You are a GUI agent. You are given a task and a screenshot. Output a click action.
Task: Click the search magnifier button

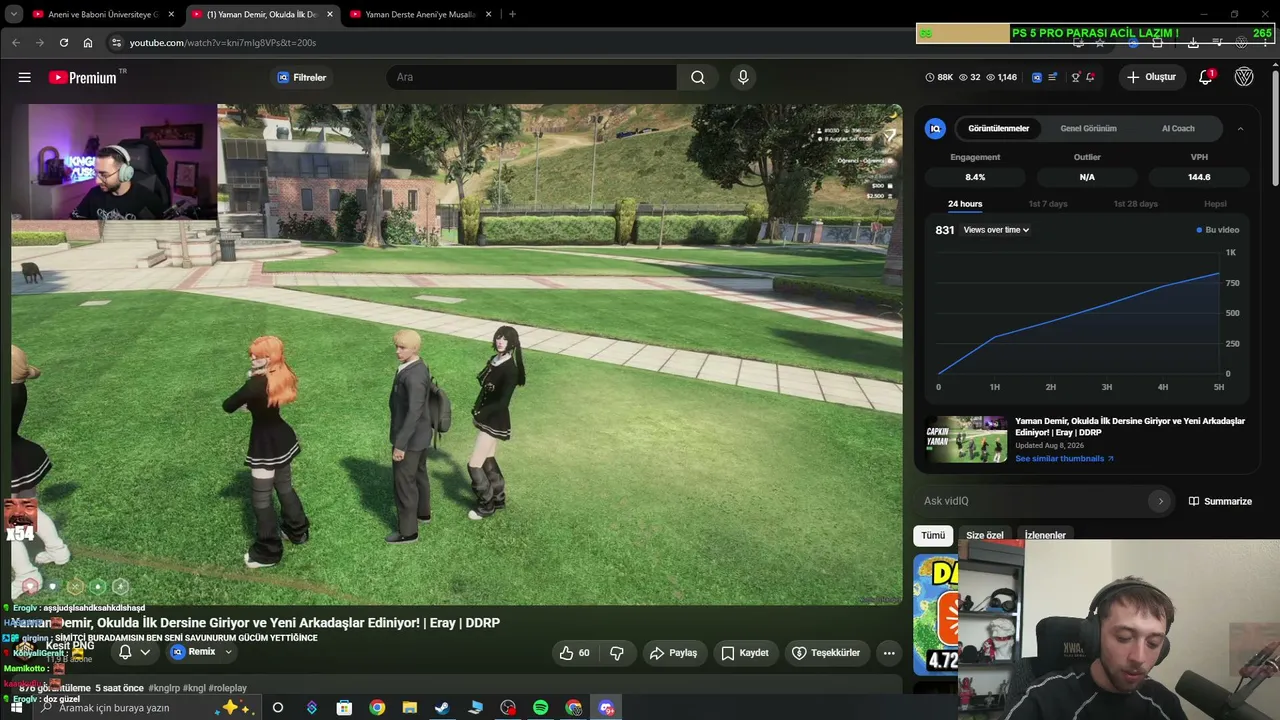click(x=698, y=77)
